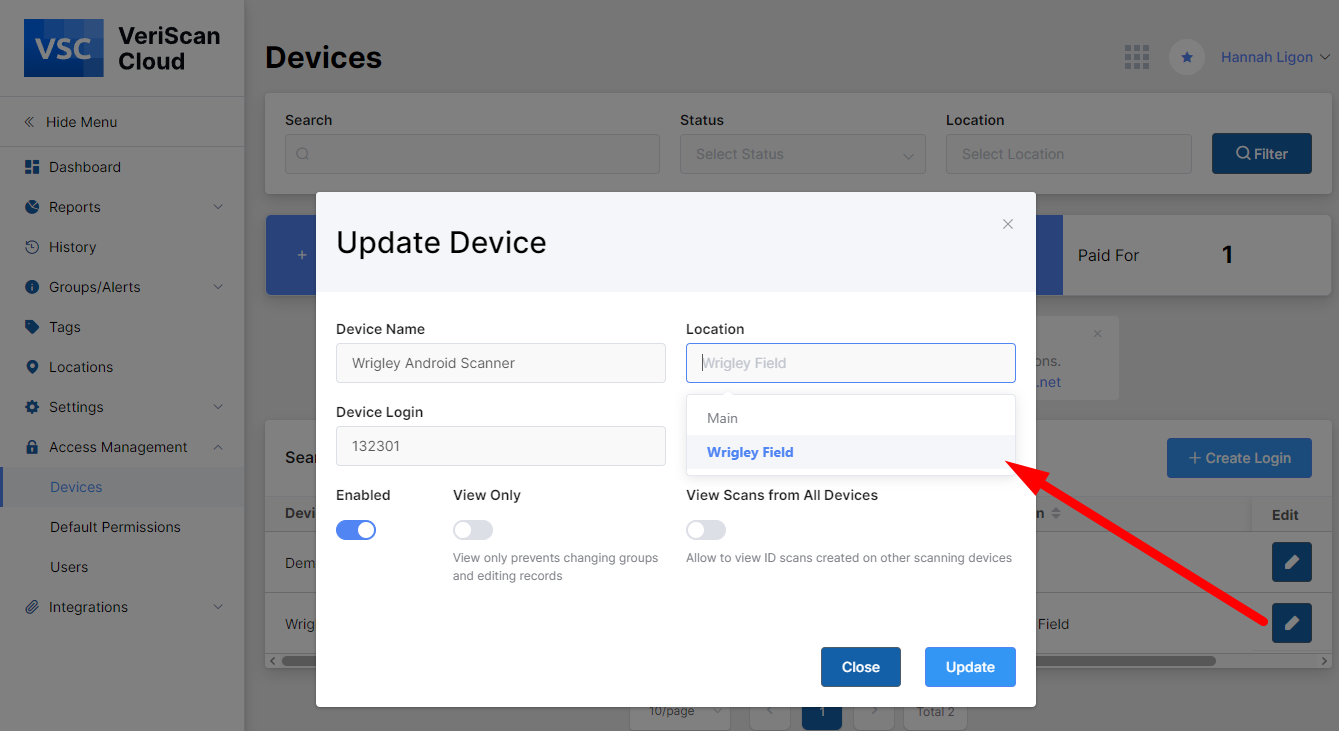1339x731 pixels.
Task: Click the pencil edit icon for Demo row
Action: pyautogui.click(x=1292, y=562)
